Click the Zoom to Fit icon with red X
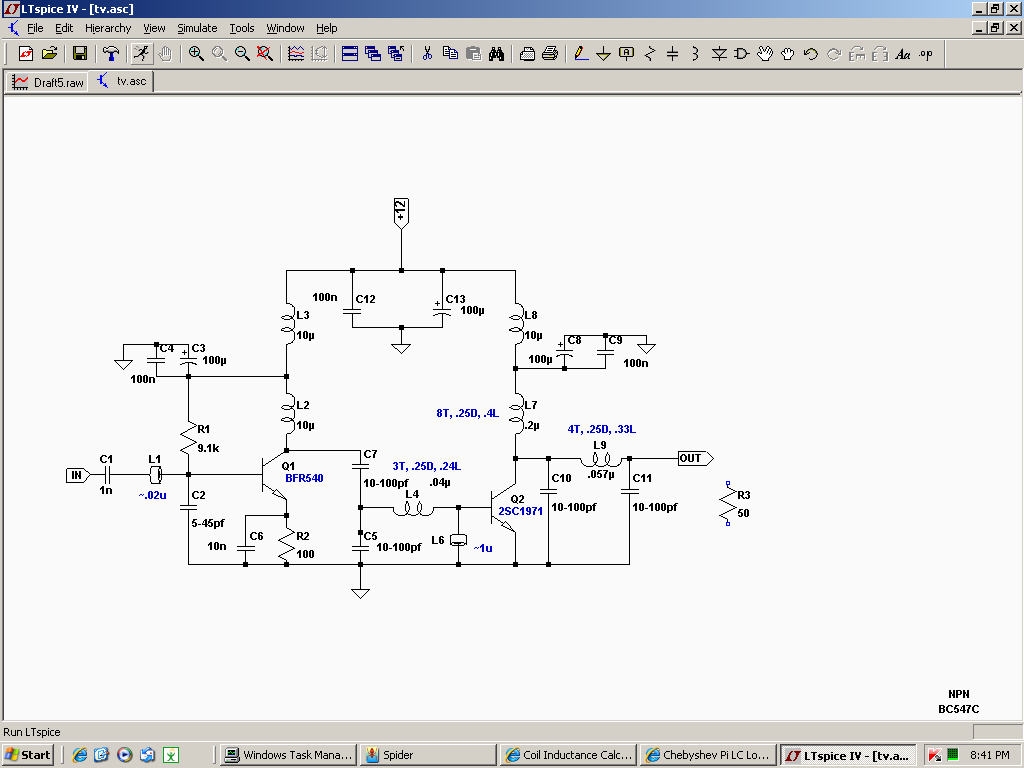Viewport: 1024px width, 768px height. (x=264, y=54)
